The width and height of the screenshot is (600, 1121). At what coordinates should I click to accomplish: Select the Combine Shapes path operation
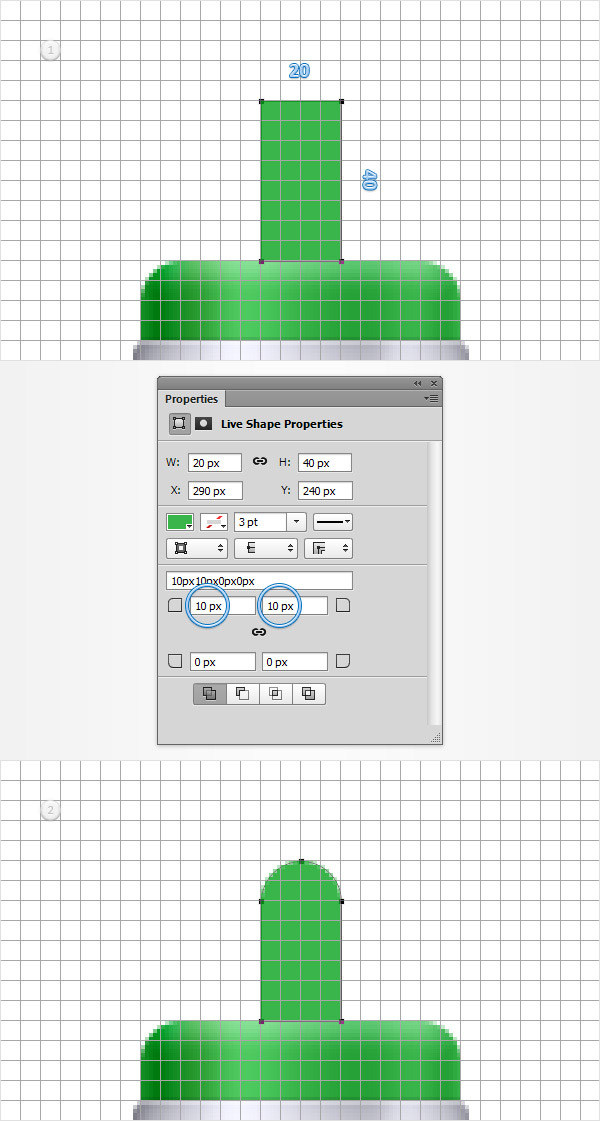[x=209, y=693]
